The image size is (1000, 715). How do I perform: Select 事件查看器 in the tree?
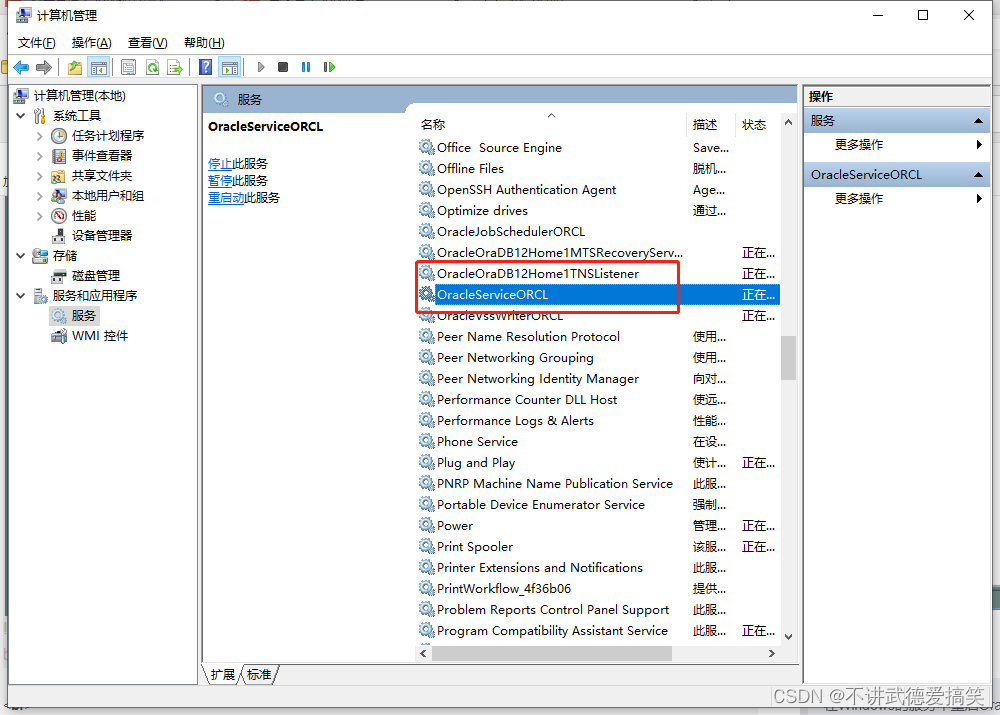point(101,156)
